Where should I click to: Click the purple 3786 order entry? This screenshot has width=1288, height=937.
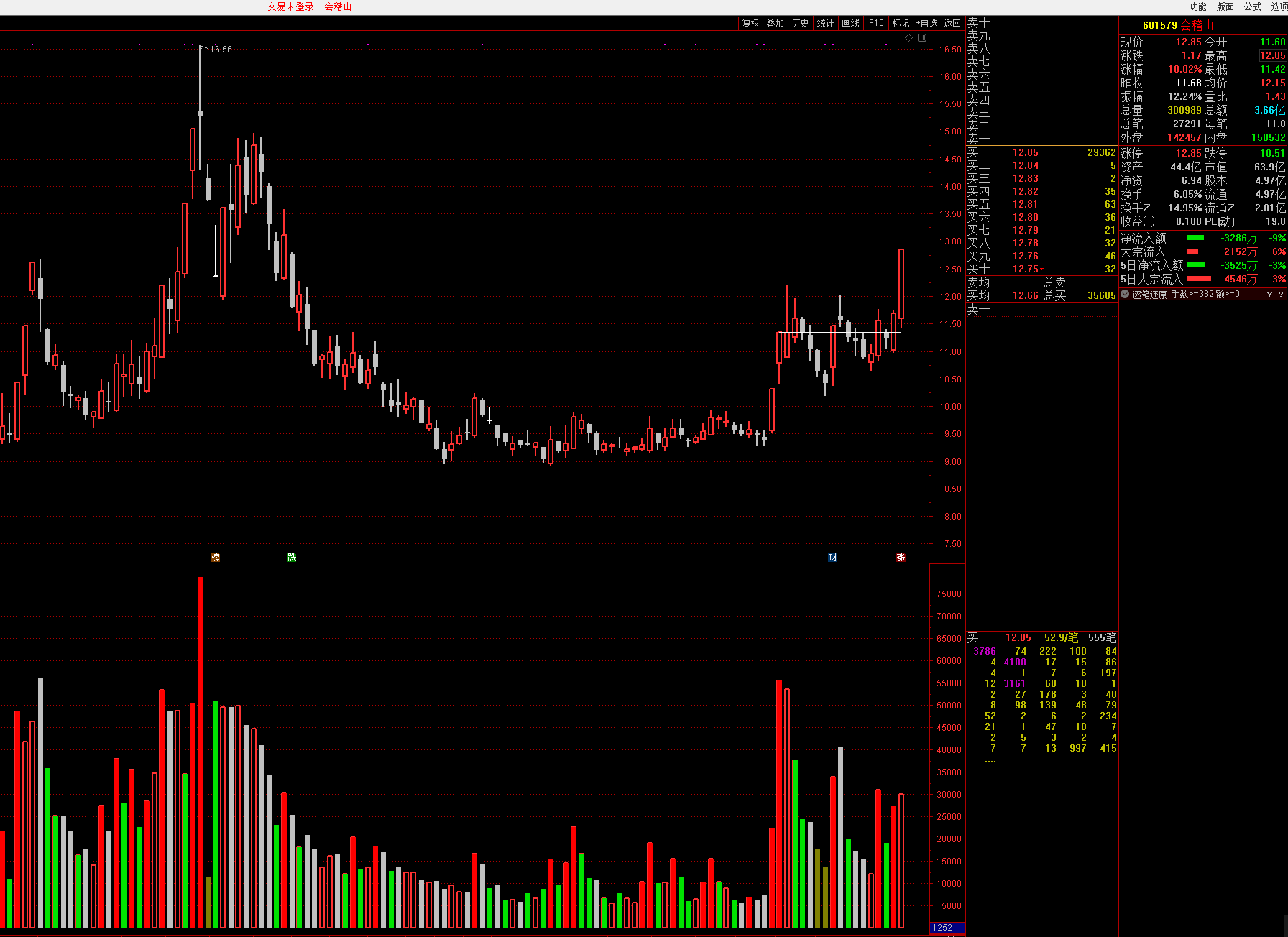(985, 651)
